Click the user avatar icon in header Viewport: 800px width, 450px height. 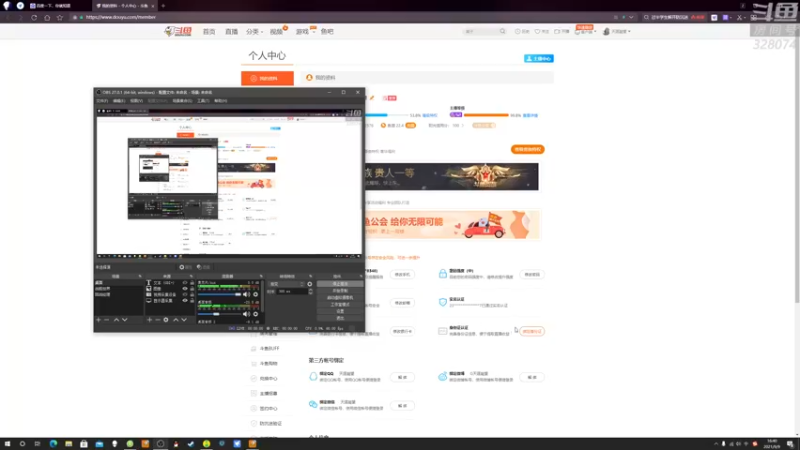[x=606, y=31]
